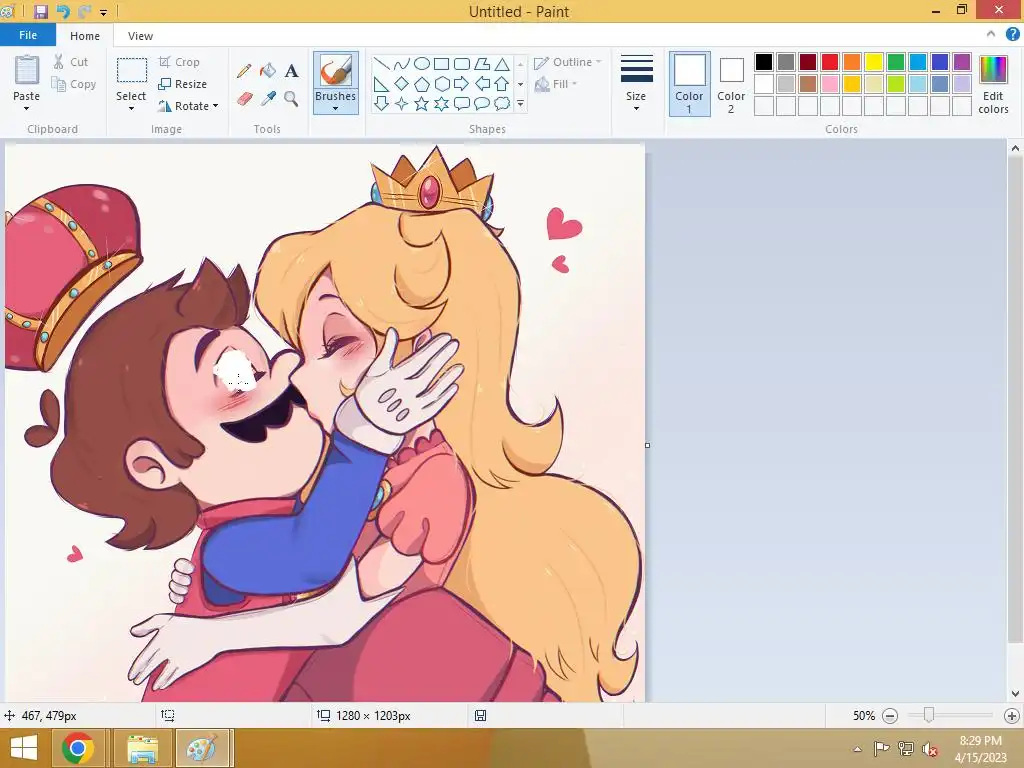Expand the Select dropdown arrow

point(131,108)
